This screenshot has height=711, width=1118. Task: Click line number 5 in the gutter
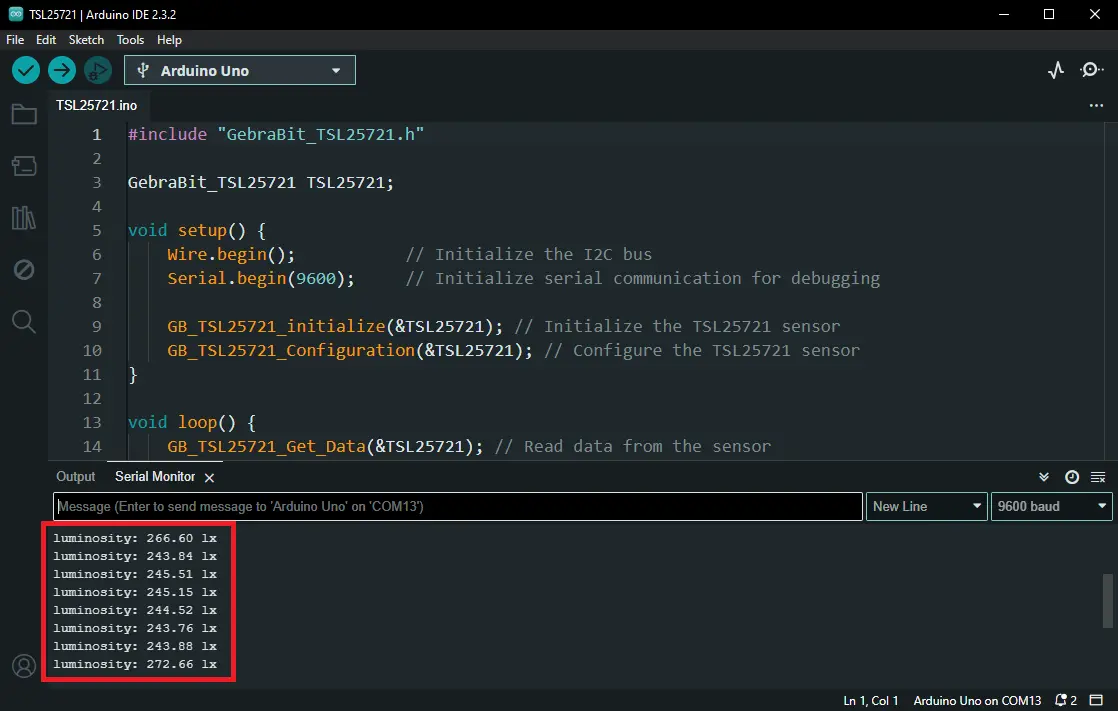[97, 230]
